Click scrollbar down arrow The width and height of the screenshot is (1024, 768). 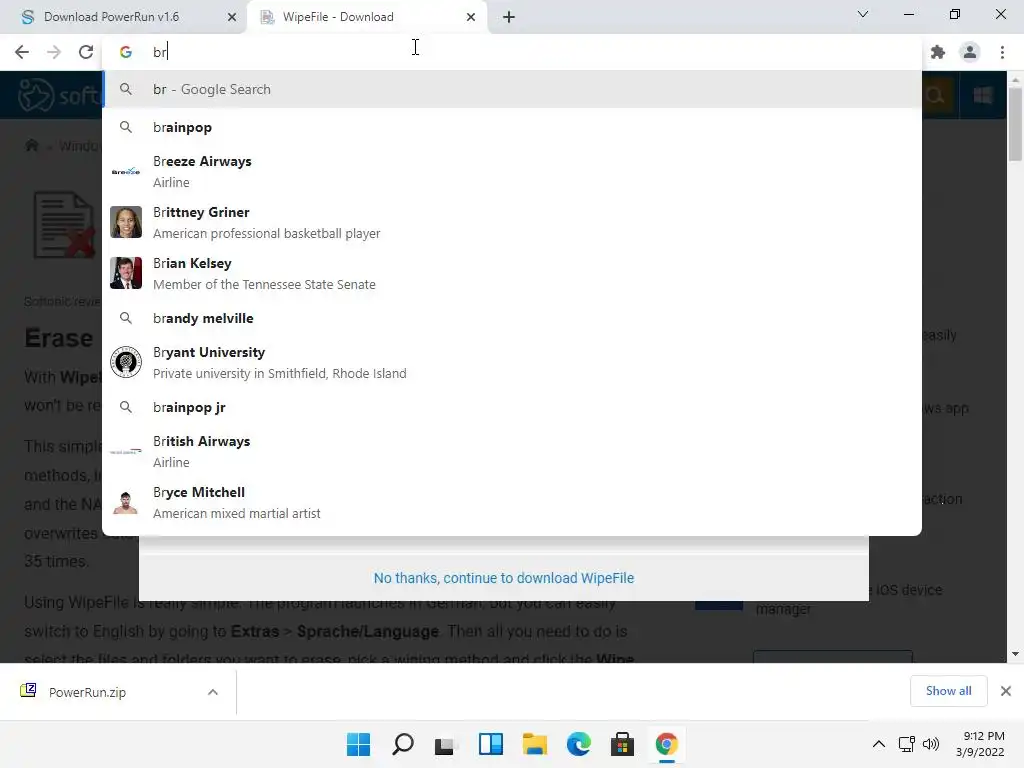1015,654
